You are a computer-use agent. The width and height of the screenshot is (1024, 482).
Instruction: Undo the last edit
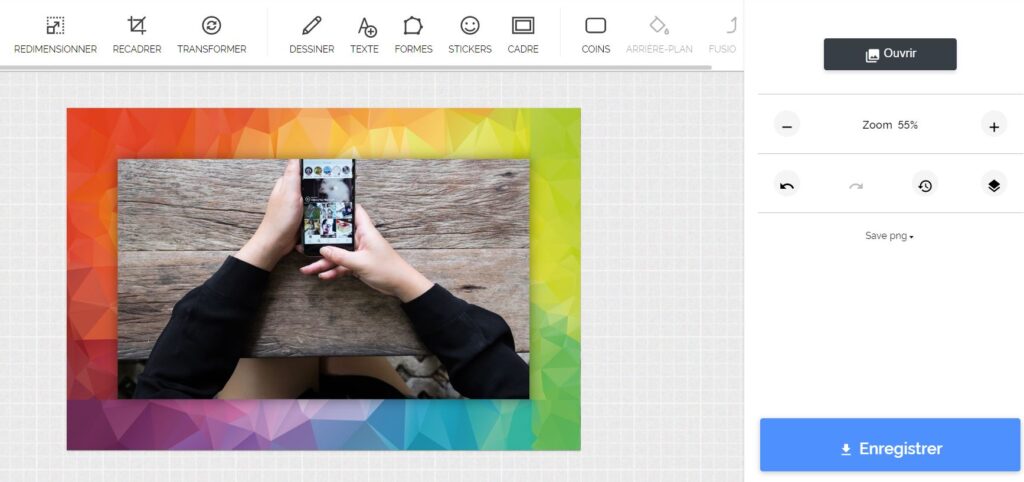click(787, 185)
